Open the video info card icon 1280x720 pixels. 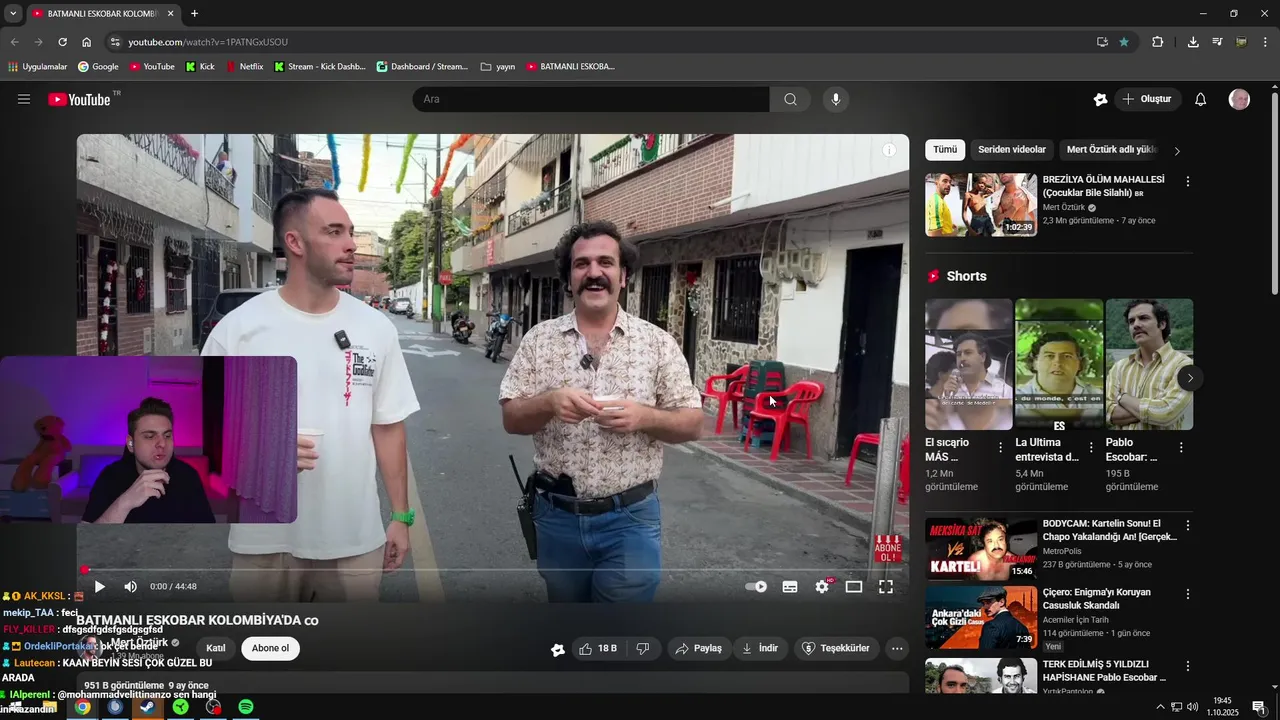click(x=889, y=150)
